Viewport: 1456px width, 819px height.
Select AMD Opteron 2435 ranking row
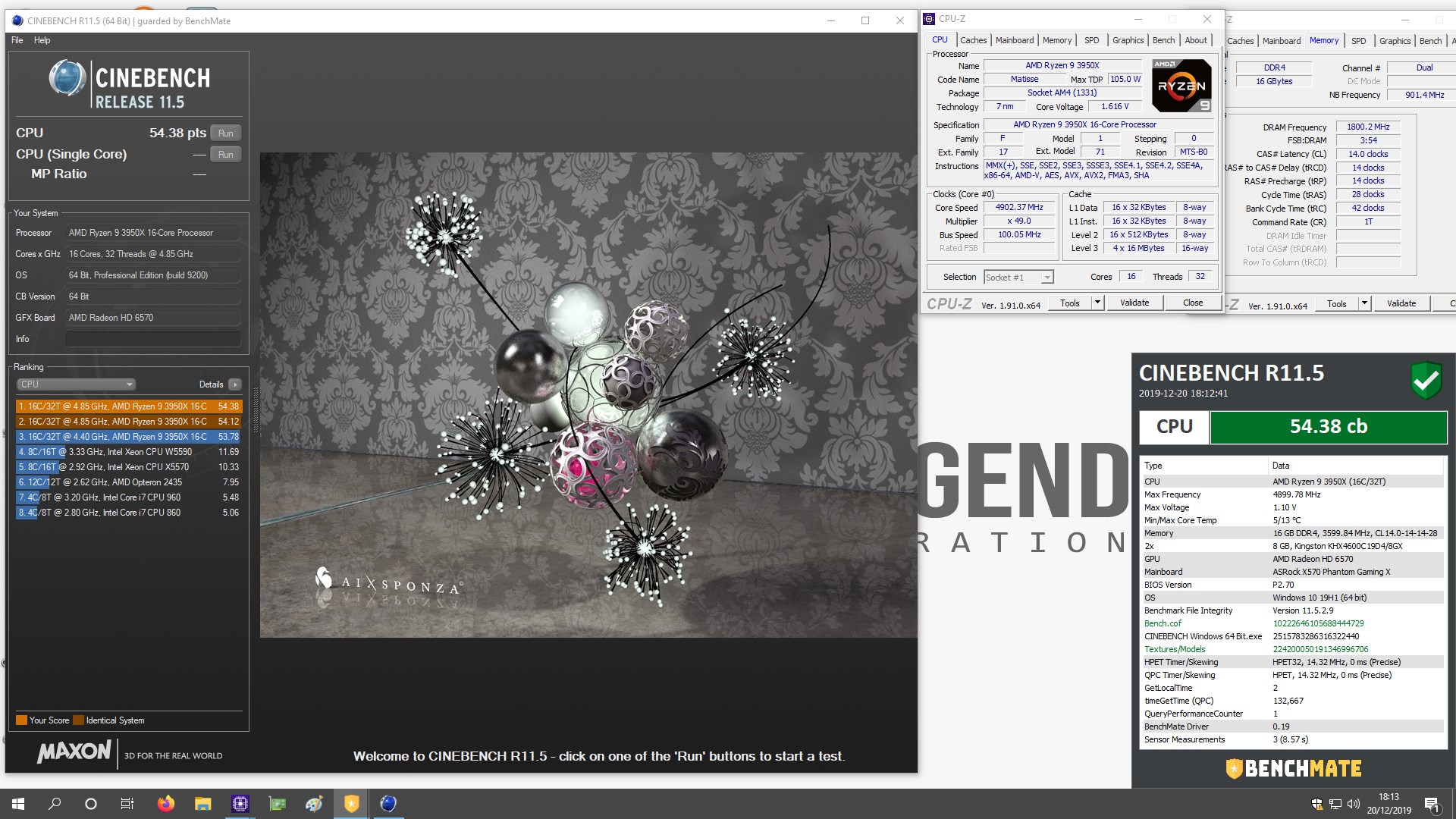(128, 482)
